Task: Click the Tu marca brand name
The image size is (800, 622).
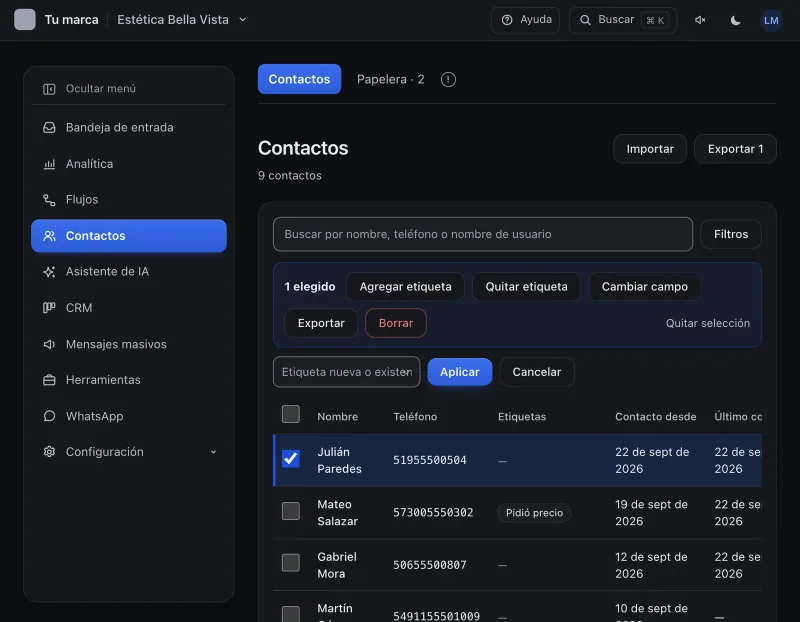Action: (71, 20)
